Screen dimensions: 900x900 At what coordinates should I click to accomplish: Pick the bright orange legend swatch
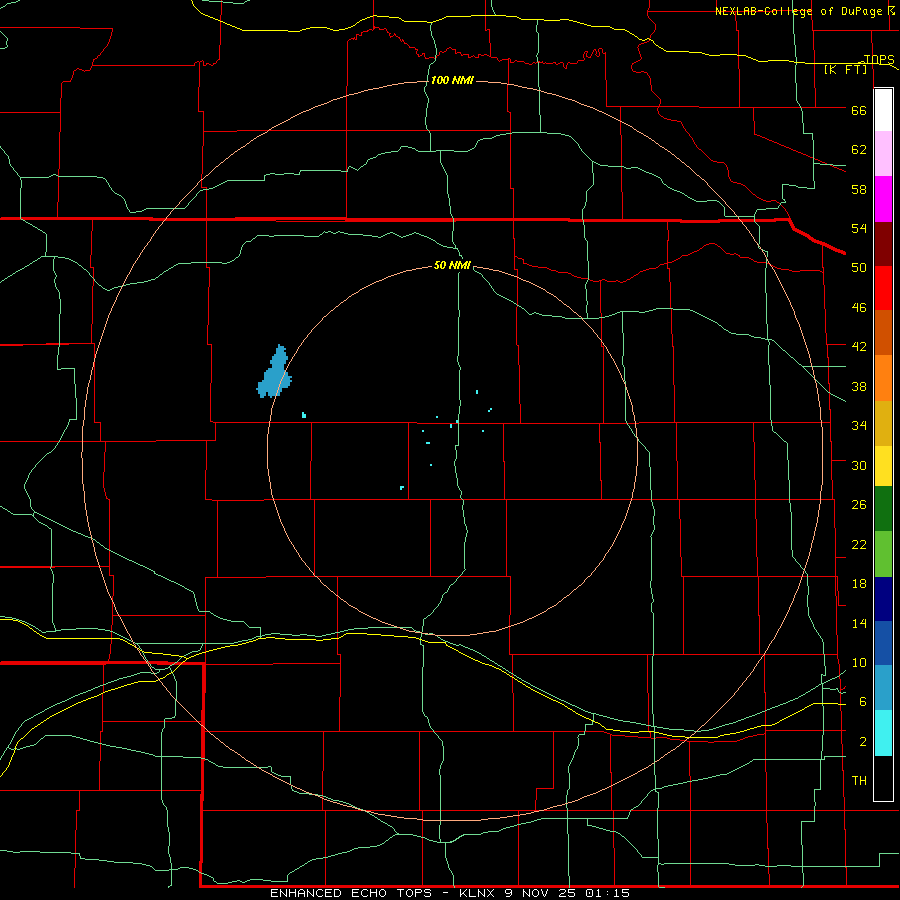point(883,378)
